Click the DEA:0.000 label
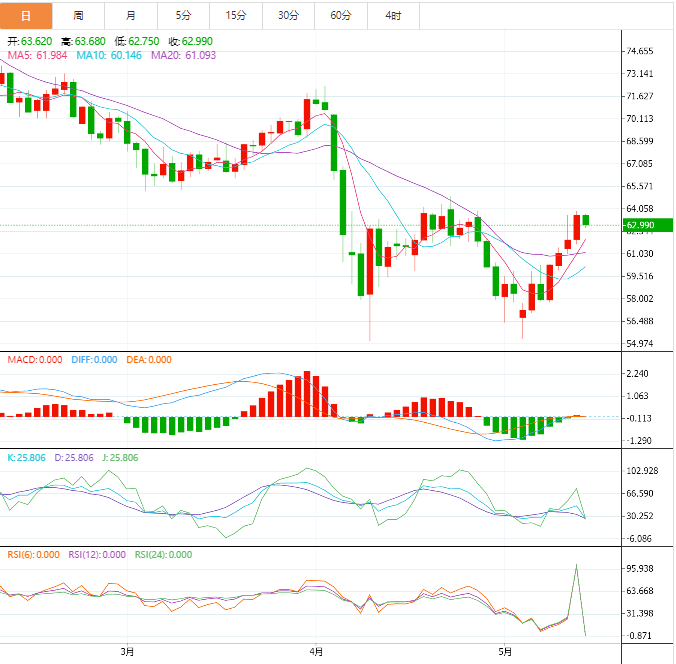 tap(149, 360)
